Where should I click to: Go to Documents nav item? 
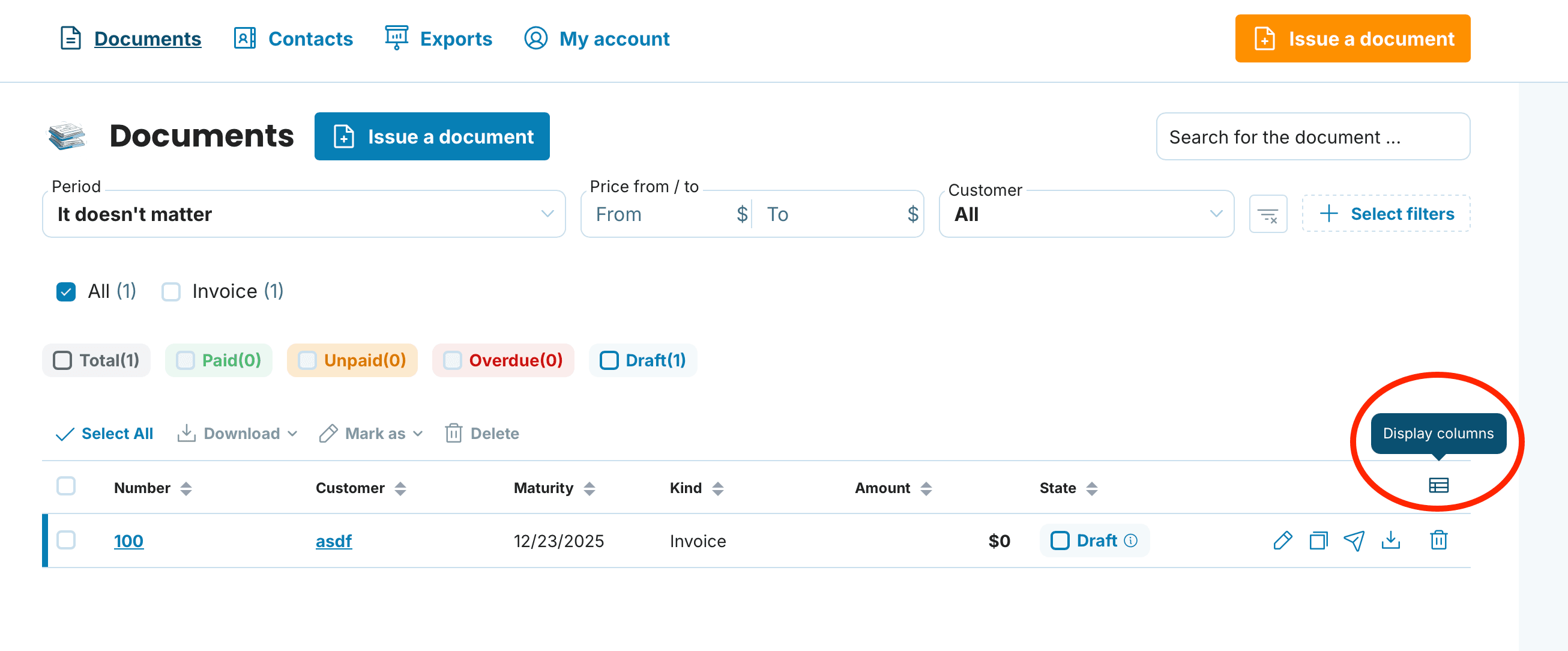tap(131, 38)
